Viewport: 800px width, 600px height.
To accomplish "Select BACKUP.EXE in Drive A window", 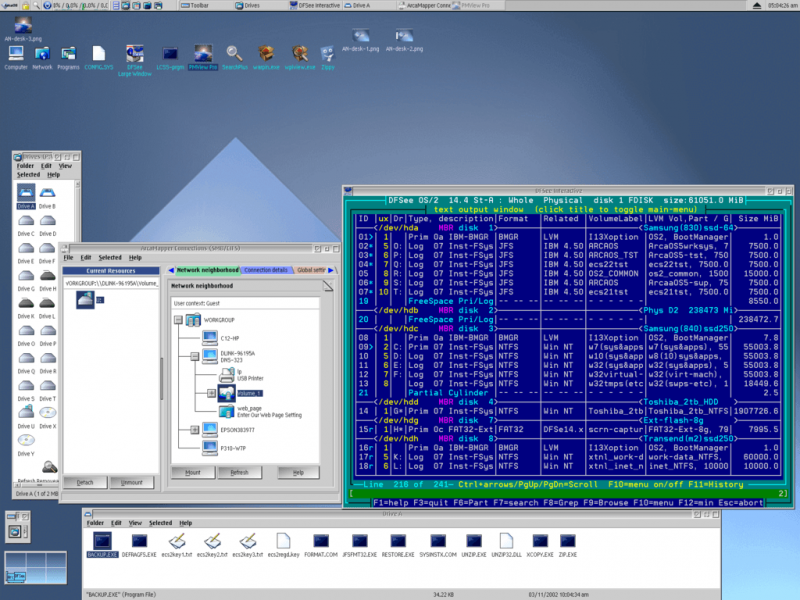I will point(102,545).
